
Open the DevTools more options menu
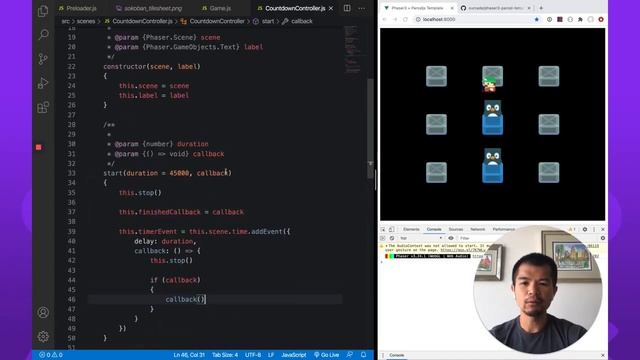[x=594, y=229]
